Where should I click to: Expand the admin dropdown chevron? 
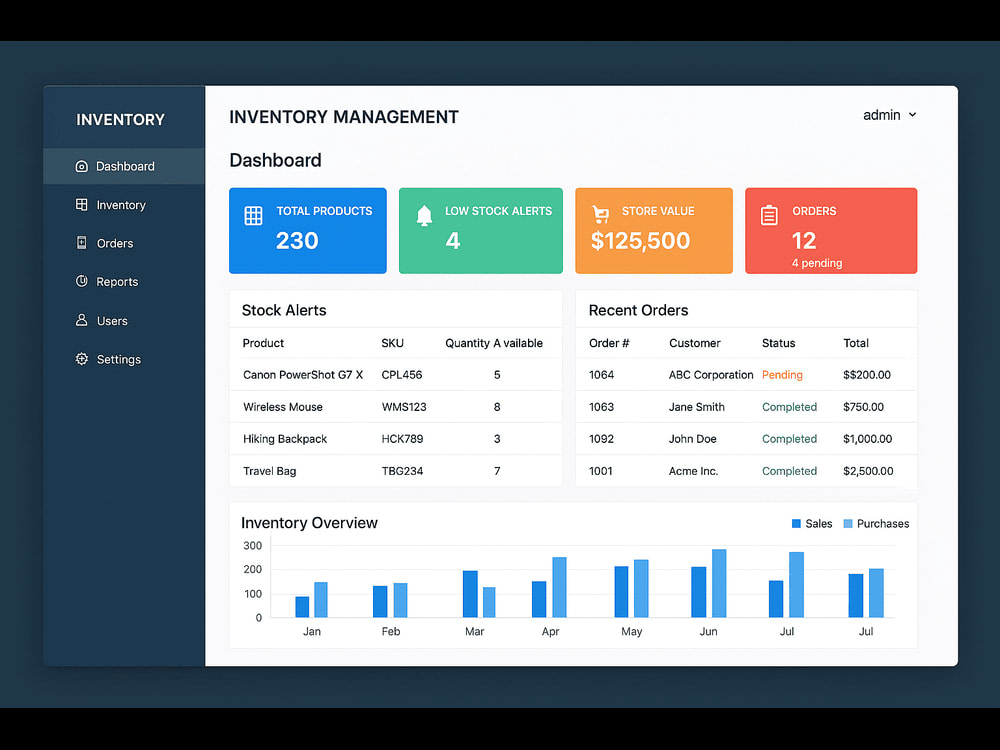[913, 115]
